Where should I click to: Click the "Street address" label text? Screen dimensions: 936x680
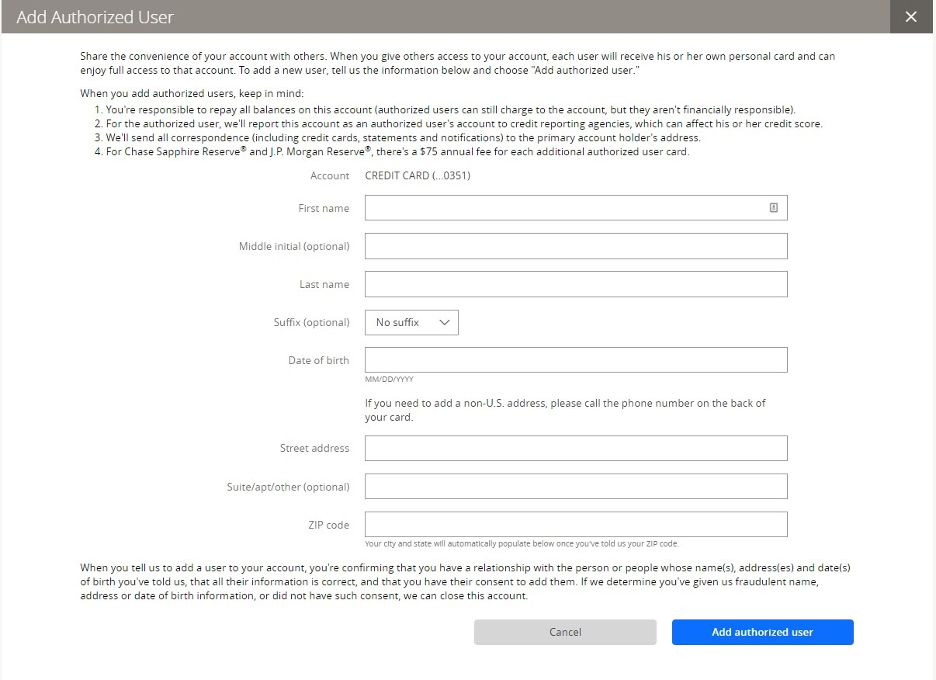[314, 448]
